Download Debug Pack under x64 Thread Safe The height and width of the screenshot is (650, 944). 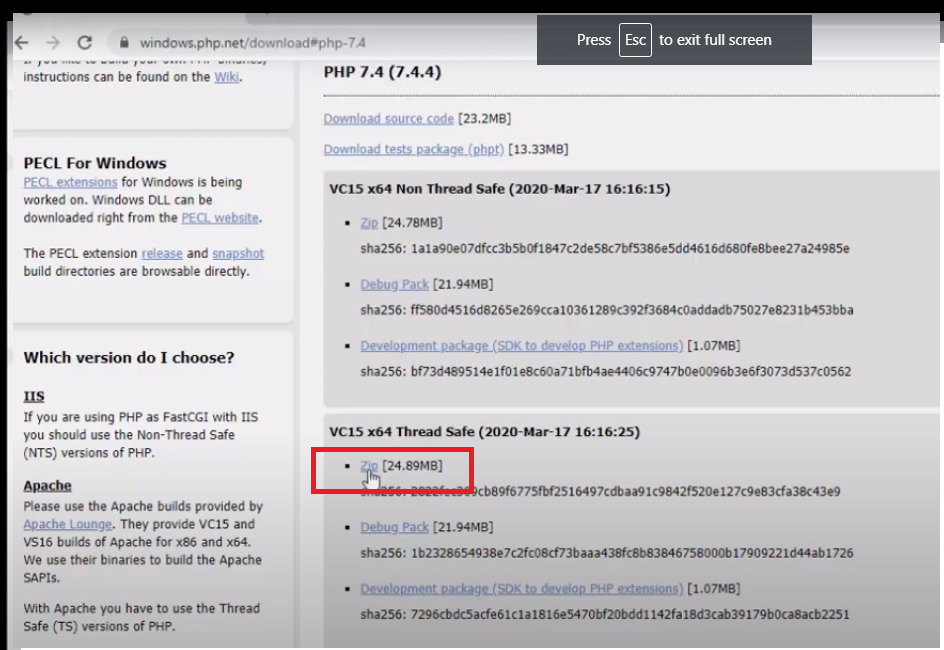[x=394, y=527]
